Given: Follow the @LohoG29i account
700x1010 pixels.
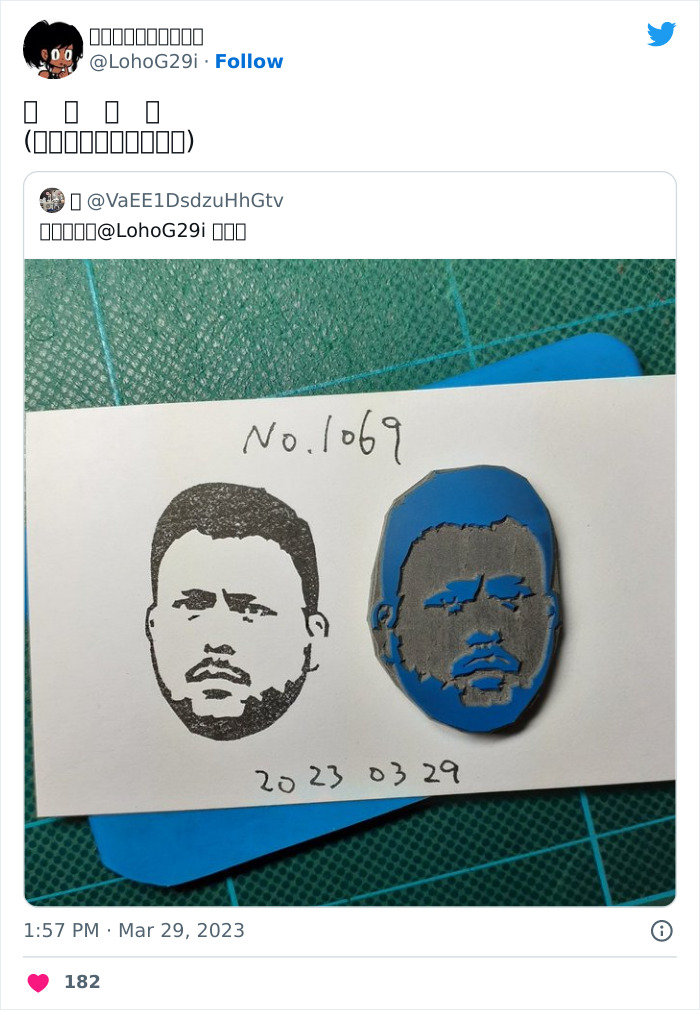Looking at the screenshot, I should (x=249, y=61).
